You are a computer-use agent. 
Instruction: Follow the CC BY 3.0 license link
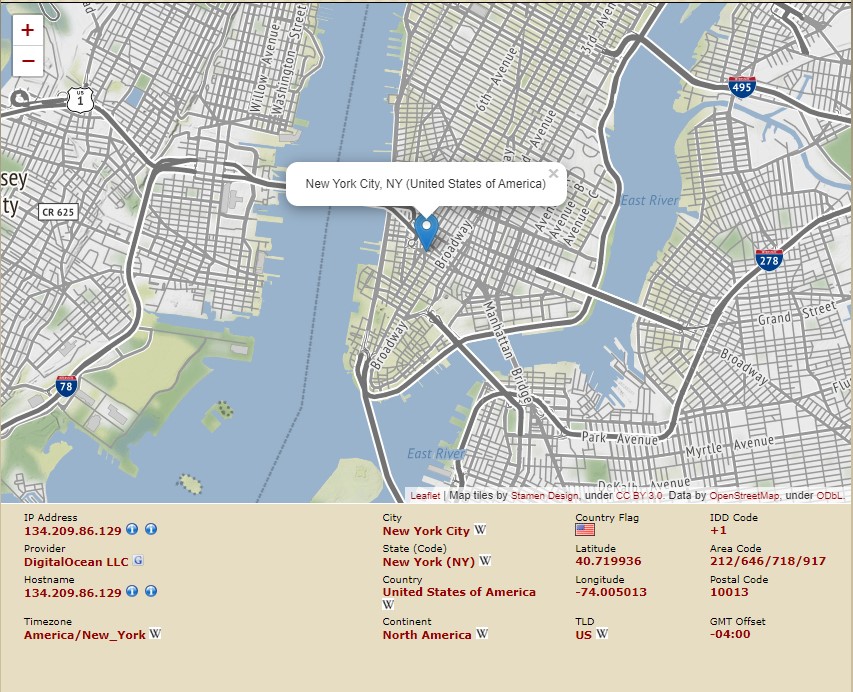coord(639,495)
